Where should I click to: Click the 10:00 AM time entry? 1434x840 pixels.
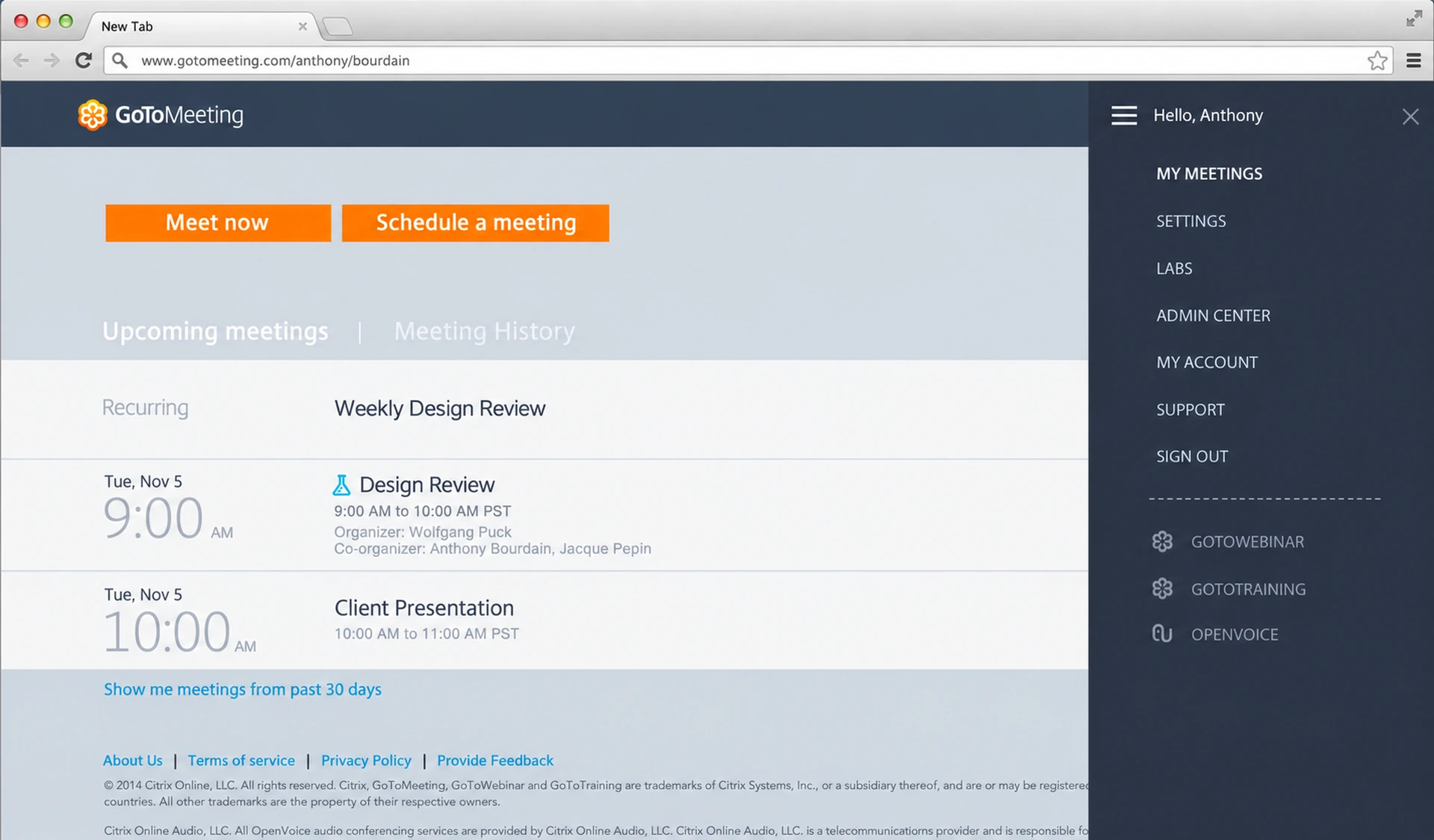coord(179,632)
